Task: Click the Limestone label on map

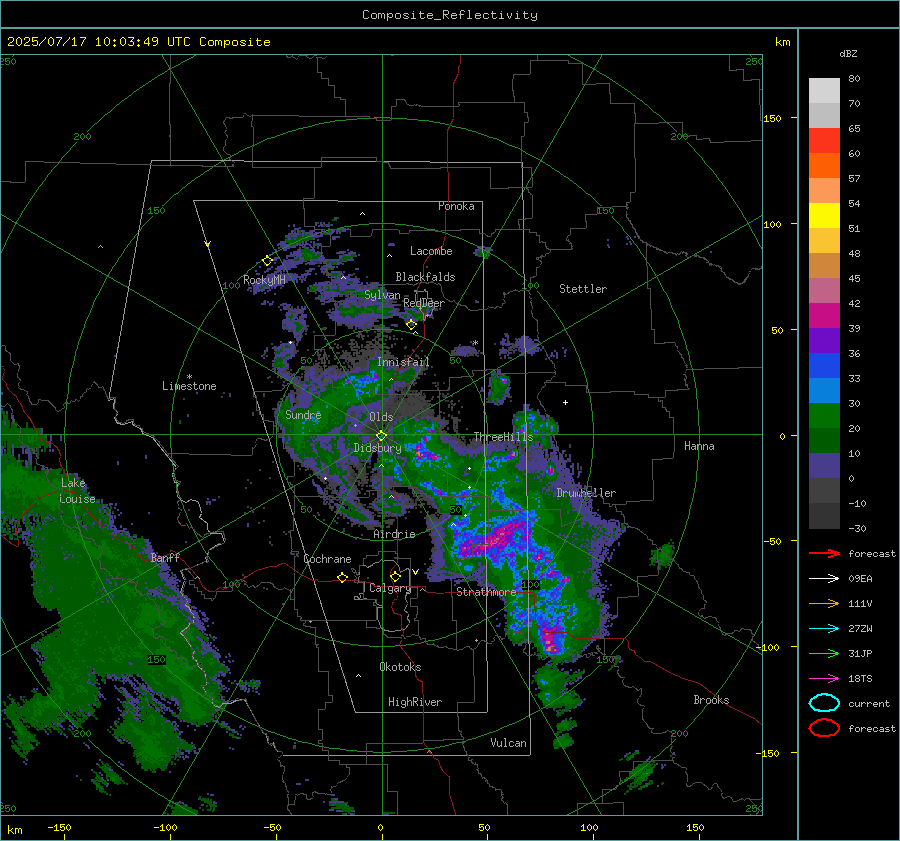Action: tap(189, 386)
